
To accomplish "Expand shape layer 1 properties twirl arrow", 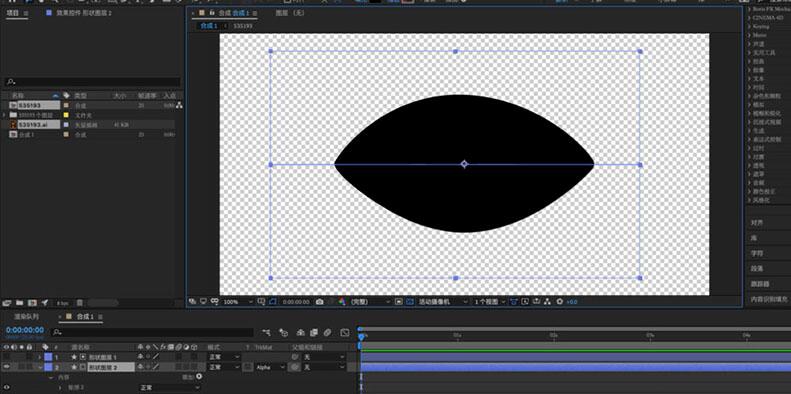I will [40, 357].
